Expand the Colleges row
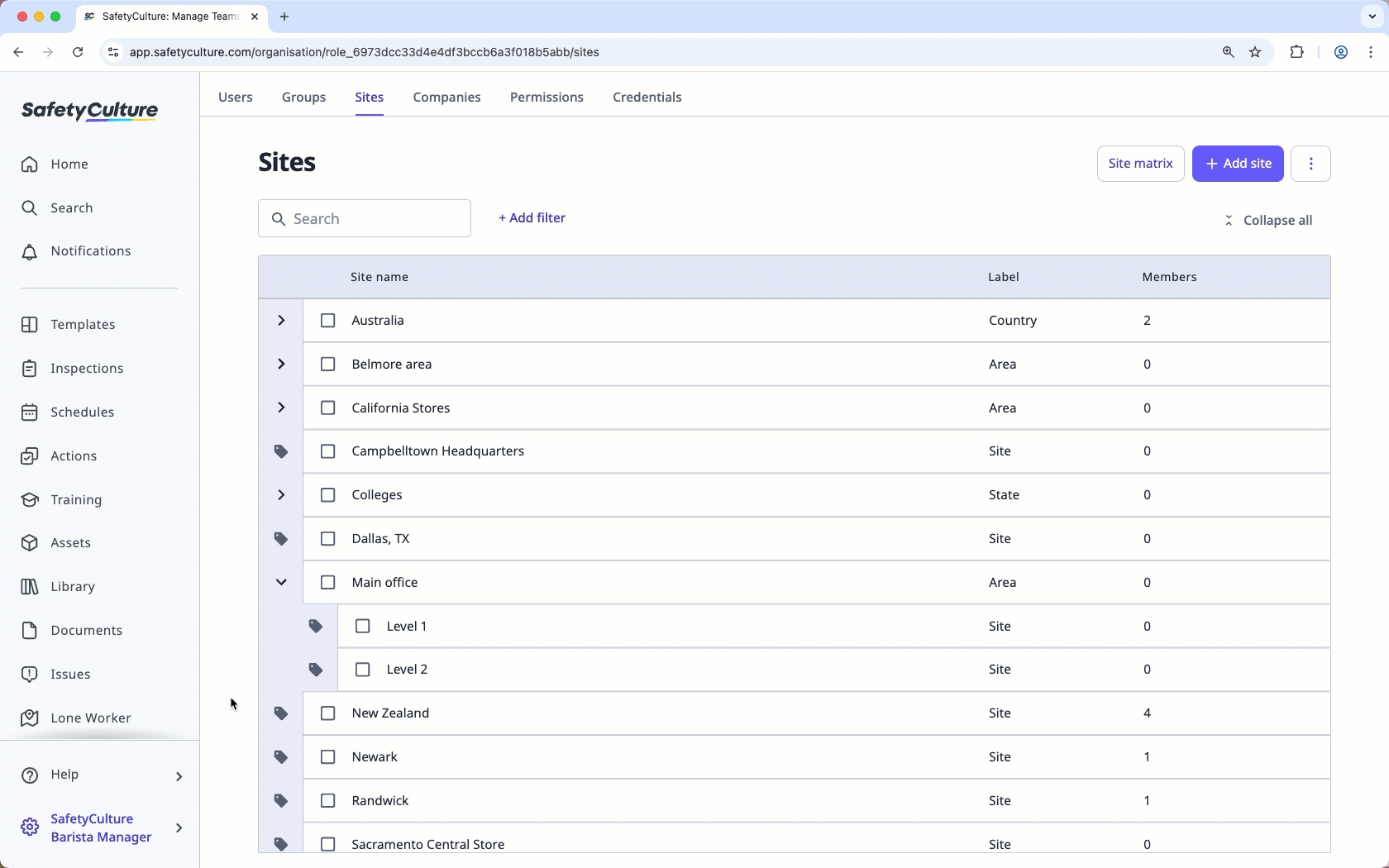 (x=281, y=495)
